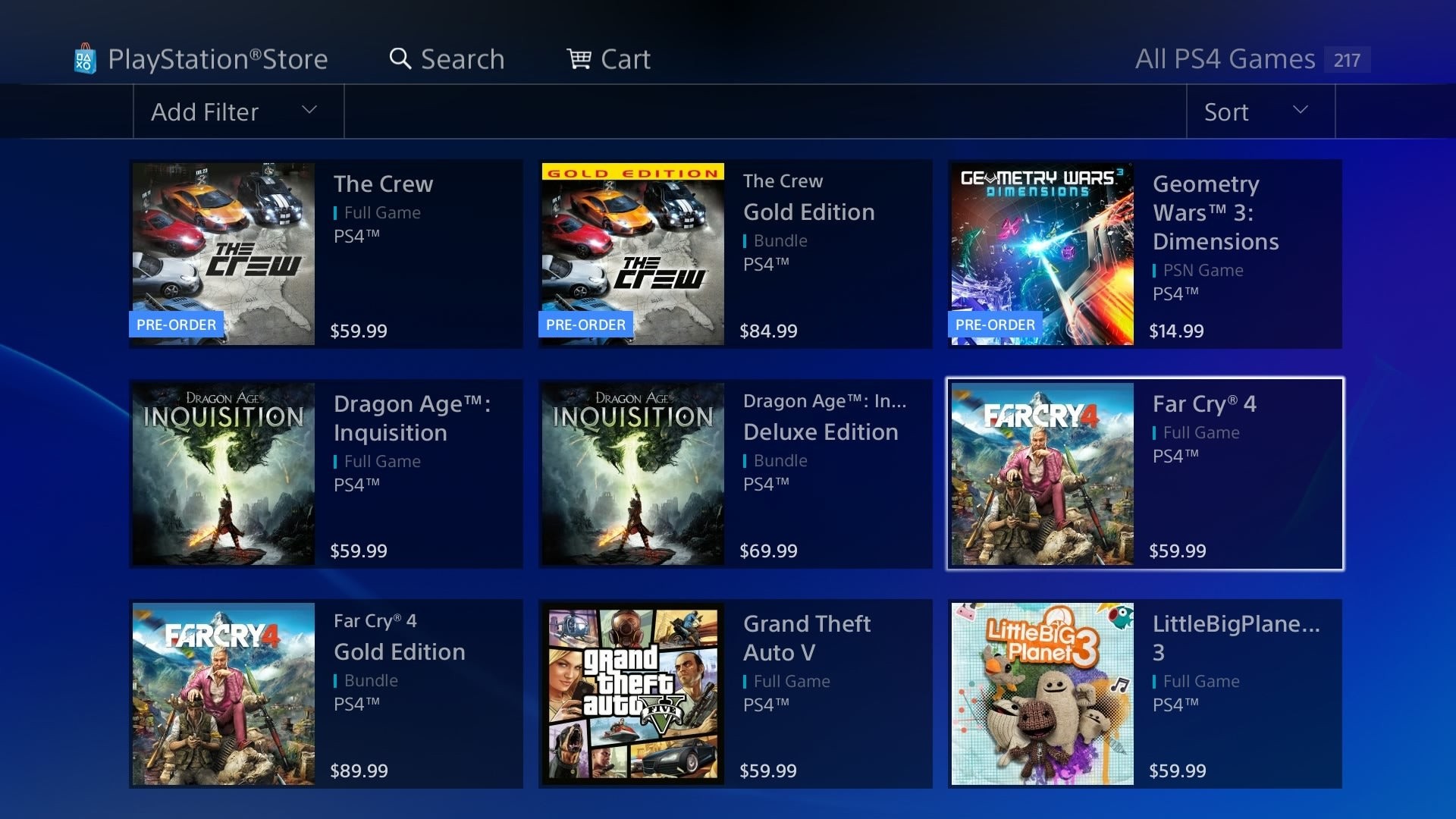Open The Crew Gold Edition cover art
The image size is (1456, 819).
tap(633, 254)
